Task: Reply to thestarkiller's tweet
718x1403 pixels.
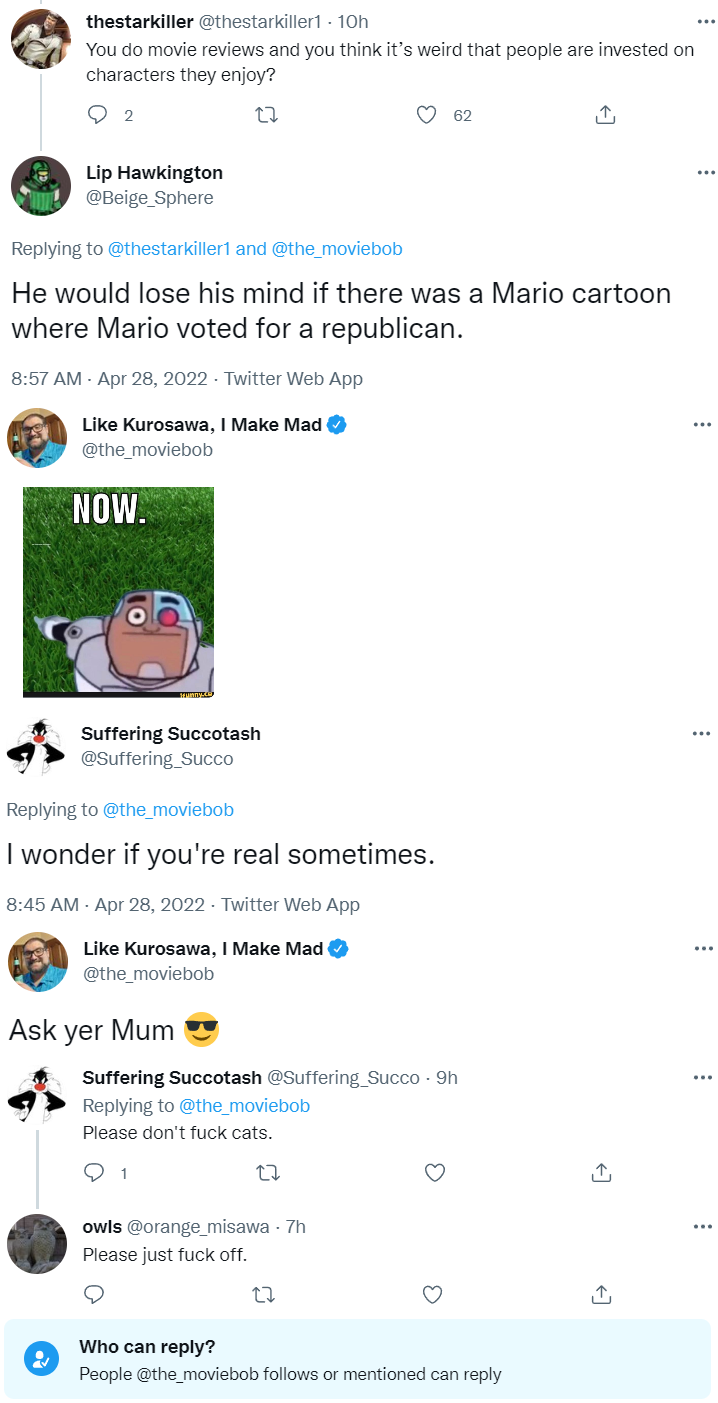Action: point(97,116)
